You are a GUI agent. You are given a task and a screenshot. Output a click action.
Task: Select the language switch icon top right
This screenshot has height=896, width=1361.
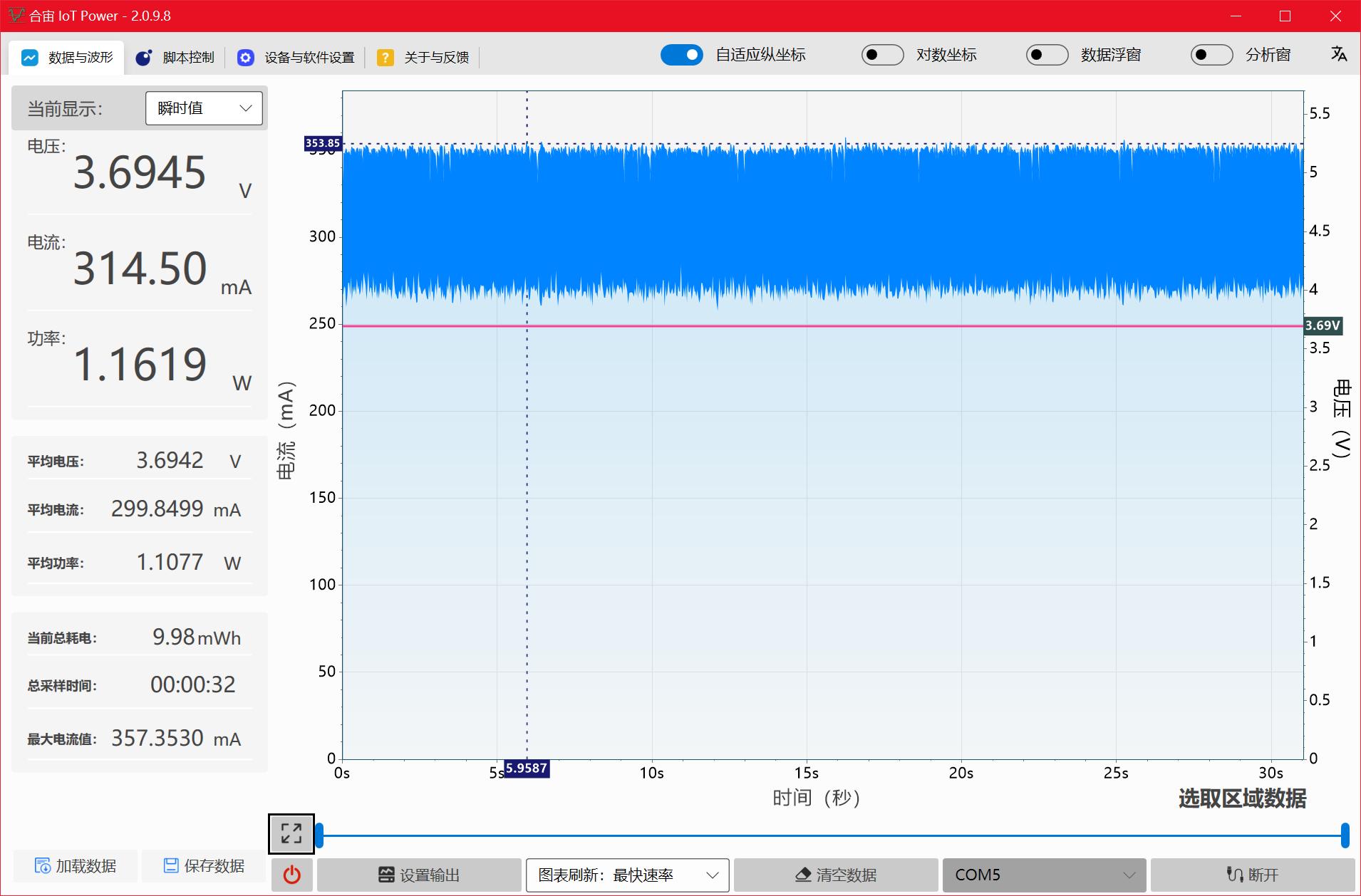[x=1338, y=55]
